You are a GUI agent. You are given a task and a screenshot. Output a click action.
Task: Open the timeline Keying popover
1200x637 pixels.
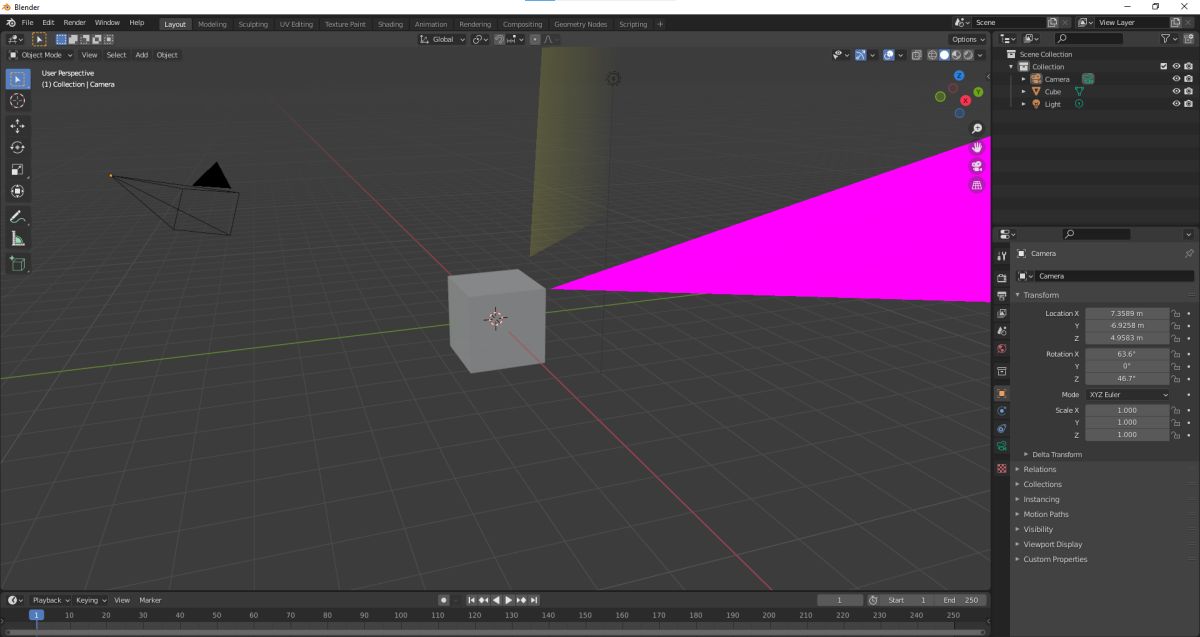pyautogui.click(x=91, y=600)
